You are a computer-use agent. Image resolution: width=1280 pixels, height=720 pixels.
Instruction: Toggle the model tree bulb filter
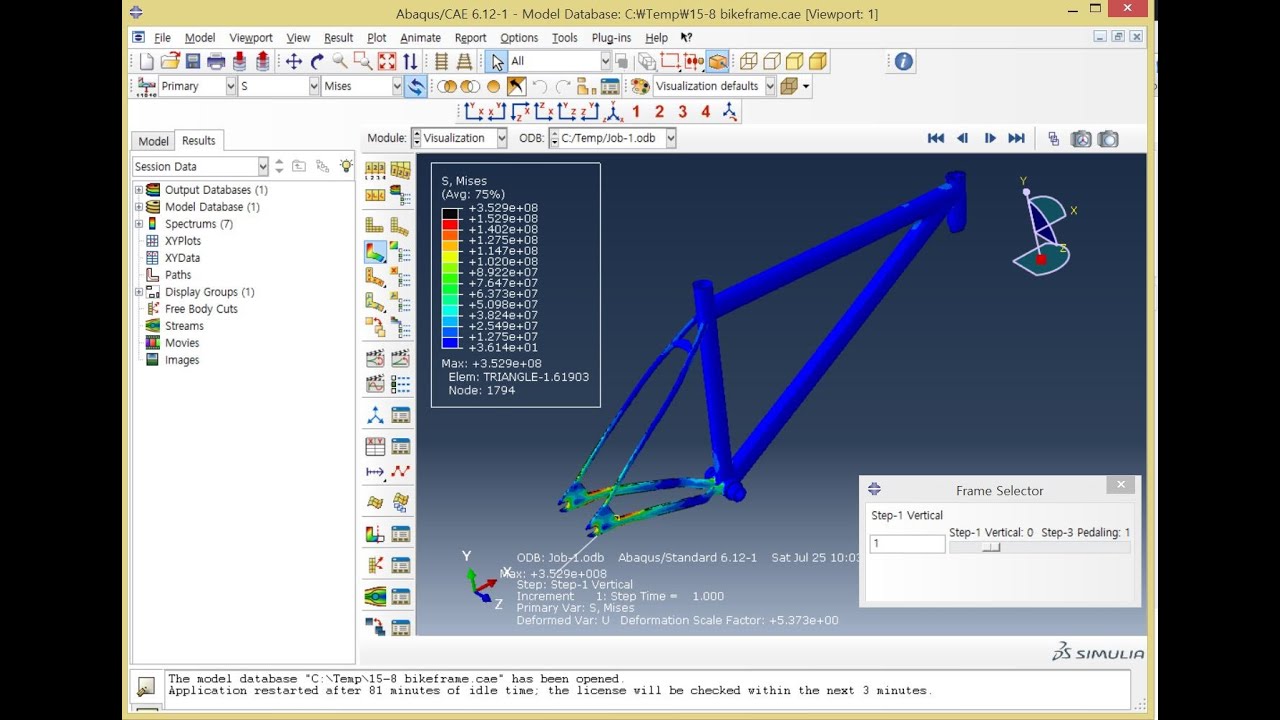click(x=346, y=166)
